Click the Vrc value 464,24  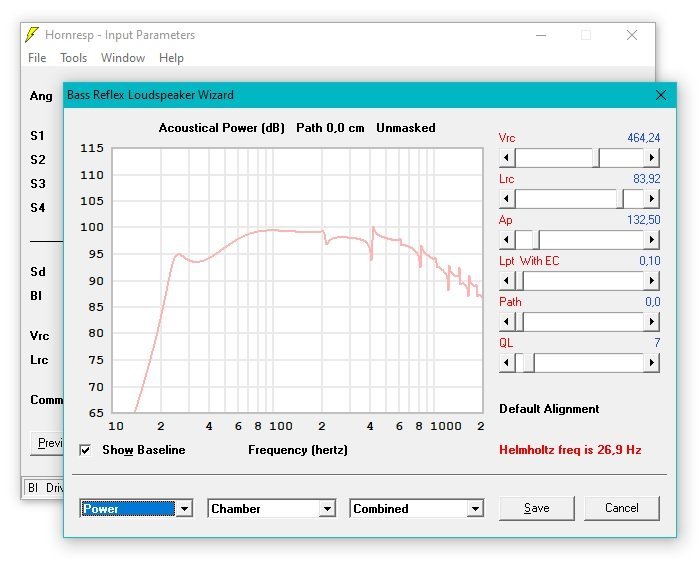coord(643,138)
